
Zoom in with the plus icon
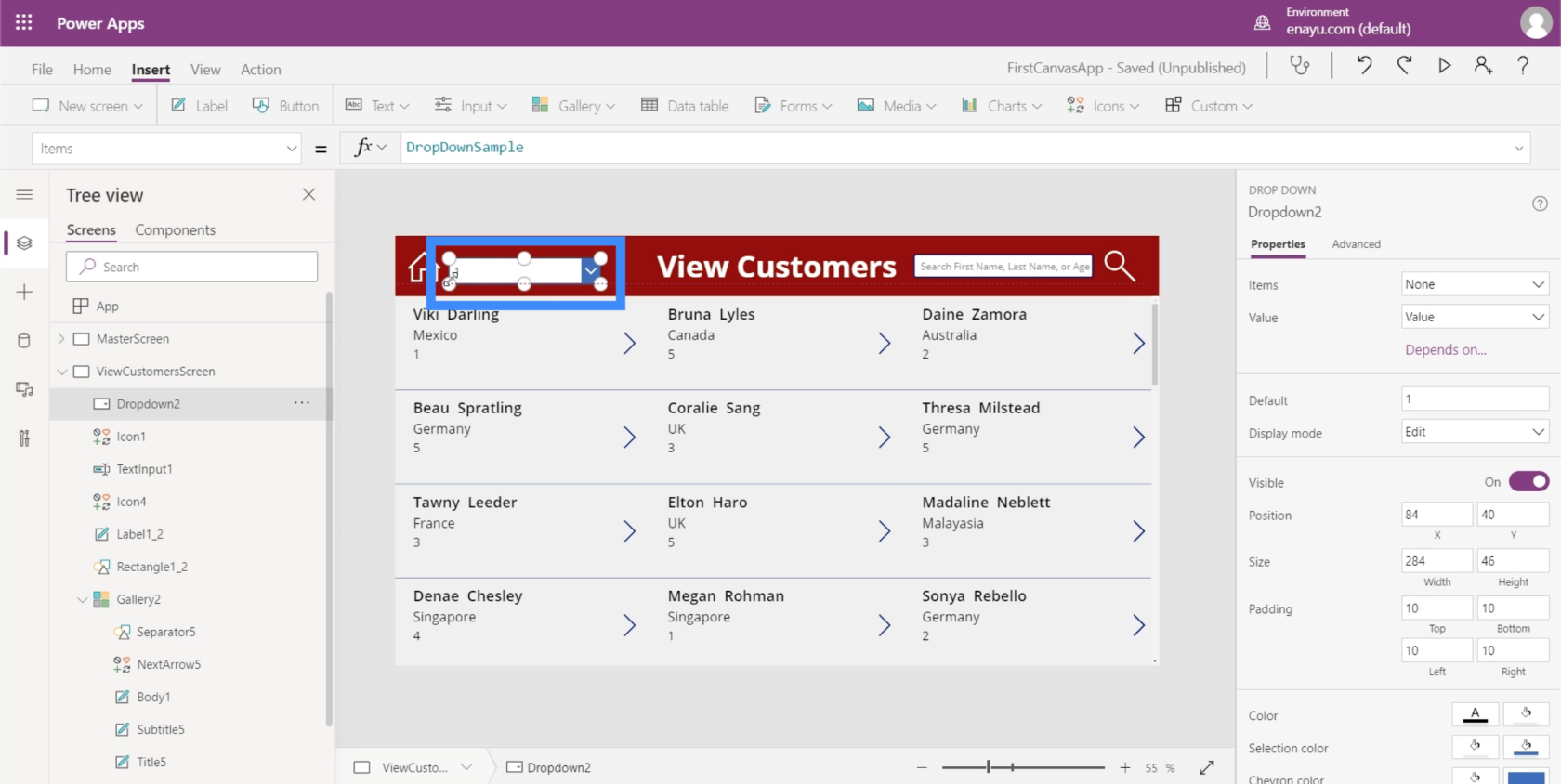tap(1125, 767)
